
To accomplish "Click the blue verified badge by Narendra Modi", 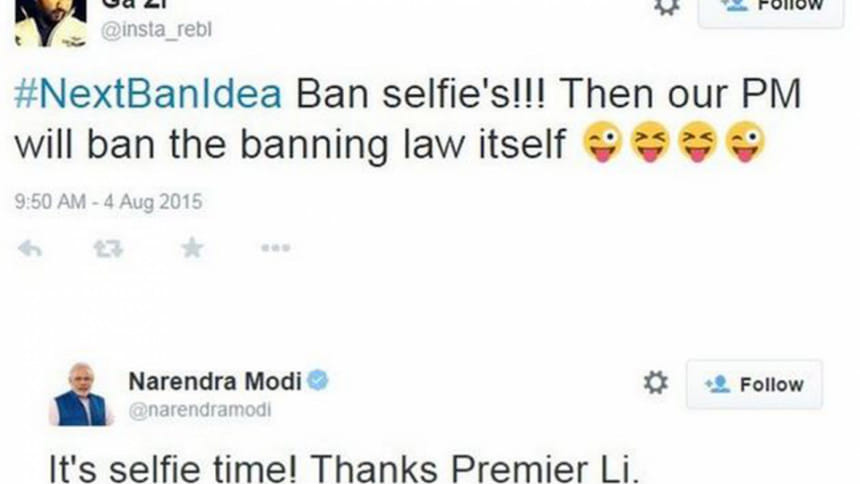I will coord(318,380).
